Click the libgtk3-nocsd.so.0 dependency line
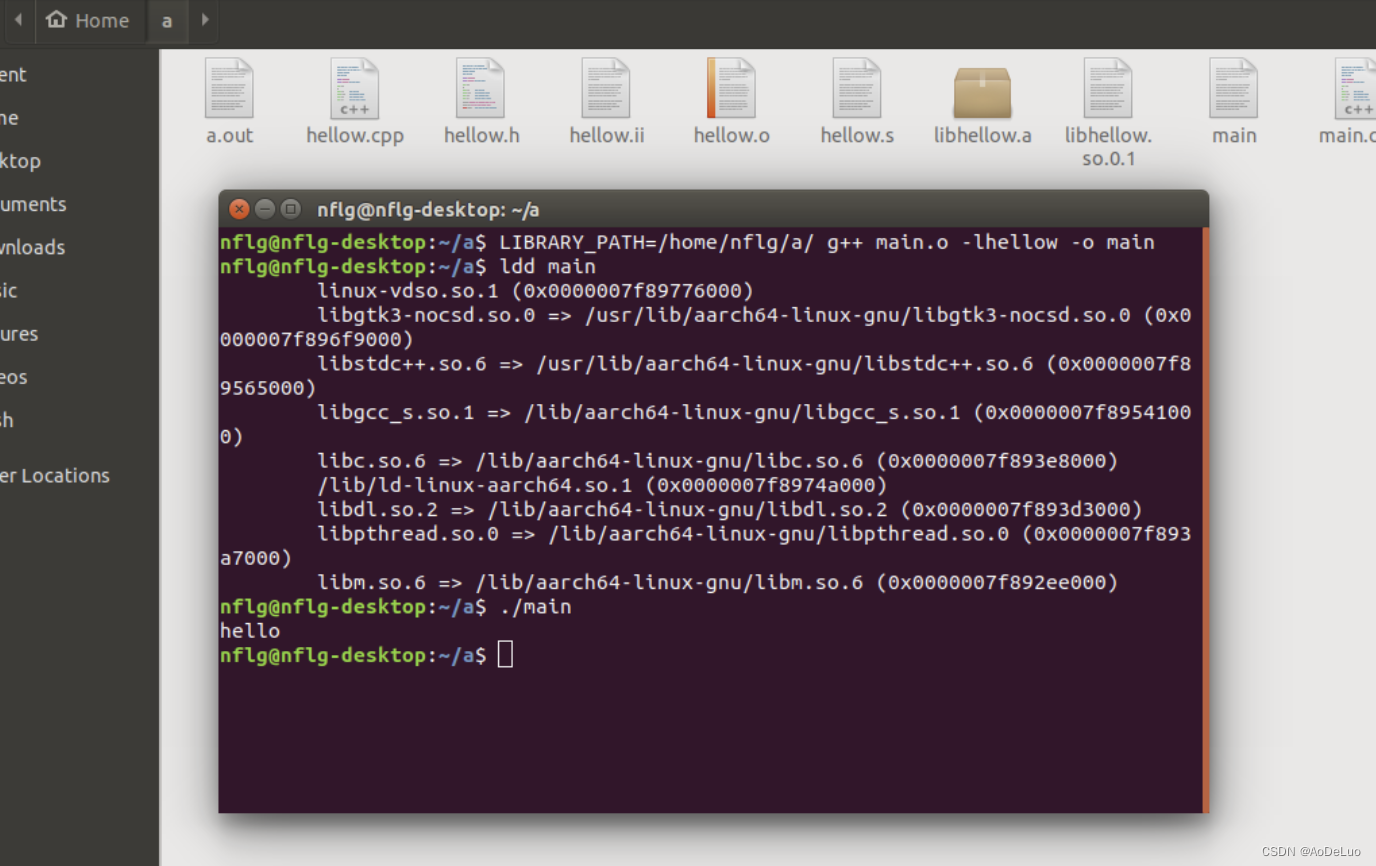1376x866 pixels. pyautogui.click(x=705, y=327)
